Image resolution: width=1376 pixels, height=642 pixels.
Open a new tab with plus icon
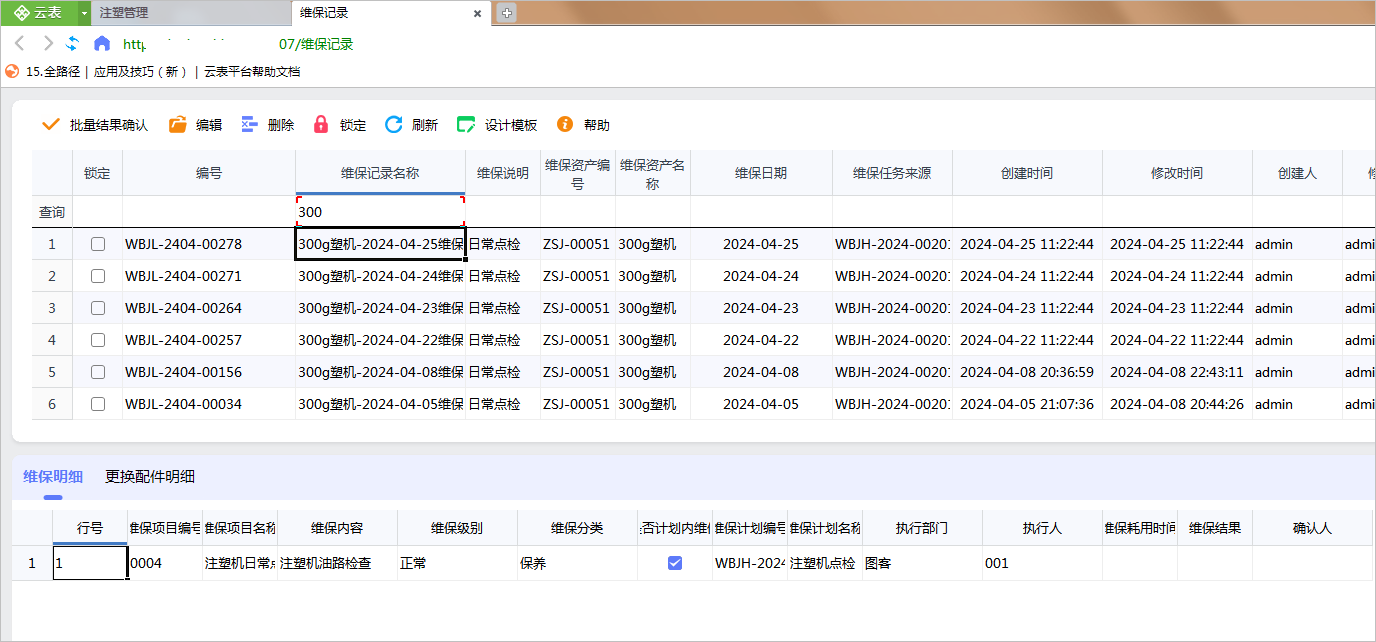tap(507, 13)
